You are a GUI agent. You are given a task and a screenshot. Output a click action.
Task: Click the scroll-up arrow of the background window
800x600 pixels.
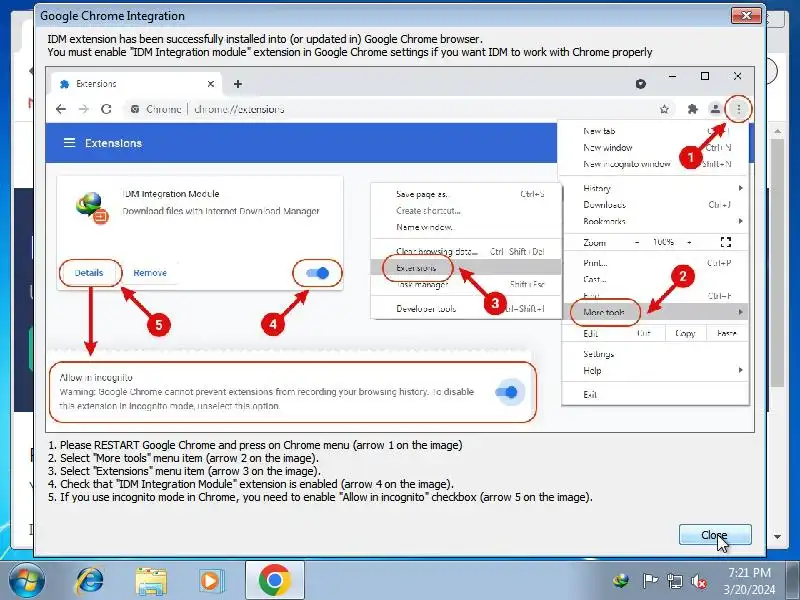coord(777,132)
